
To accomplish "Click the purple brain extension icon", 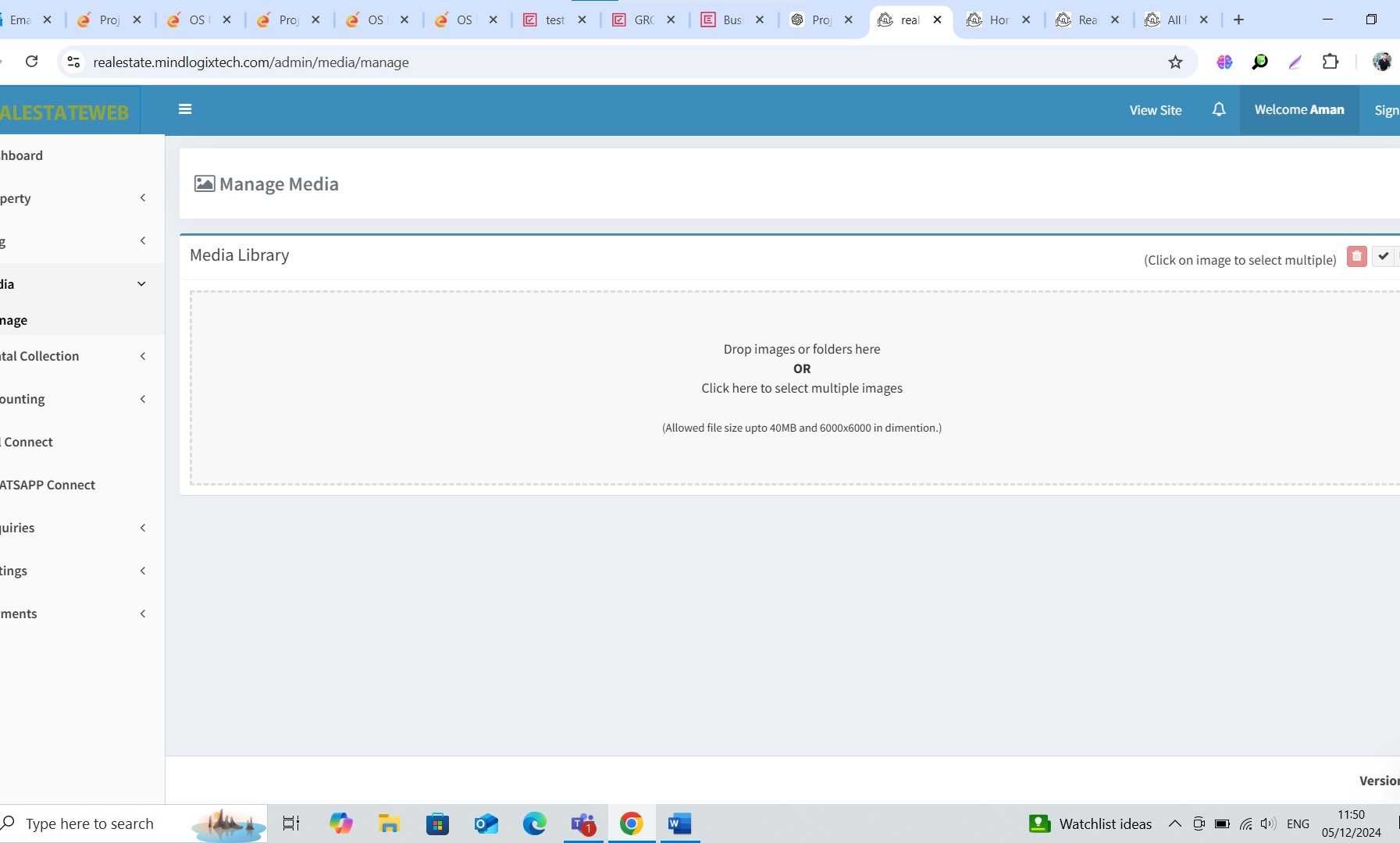I will click(x=1224, y=62).
